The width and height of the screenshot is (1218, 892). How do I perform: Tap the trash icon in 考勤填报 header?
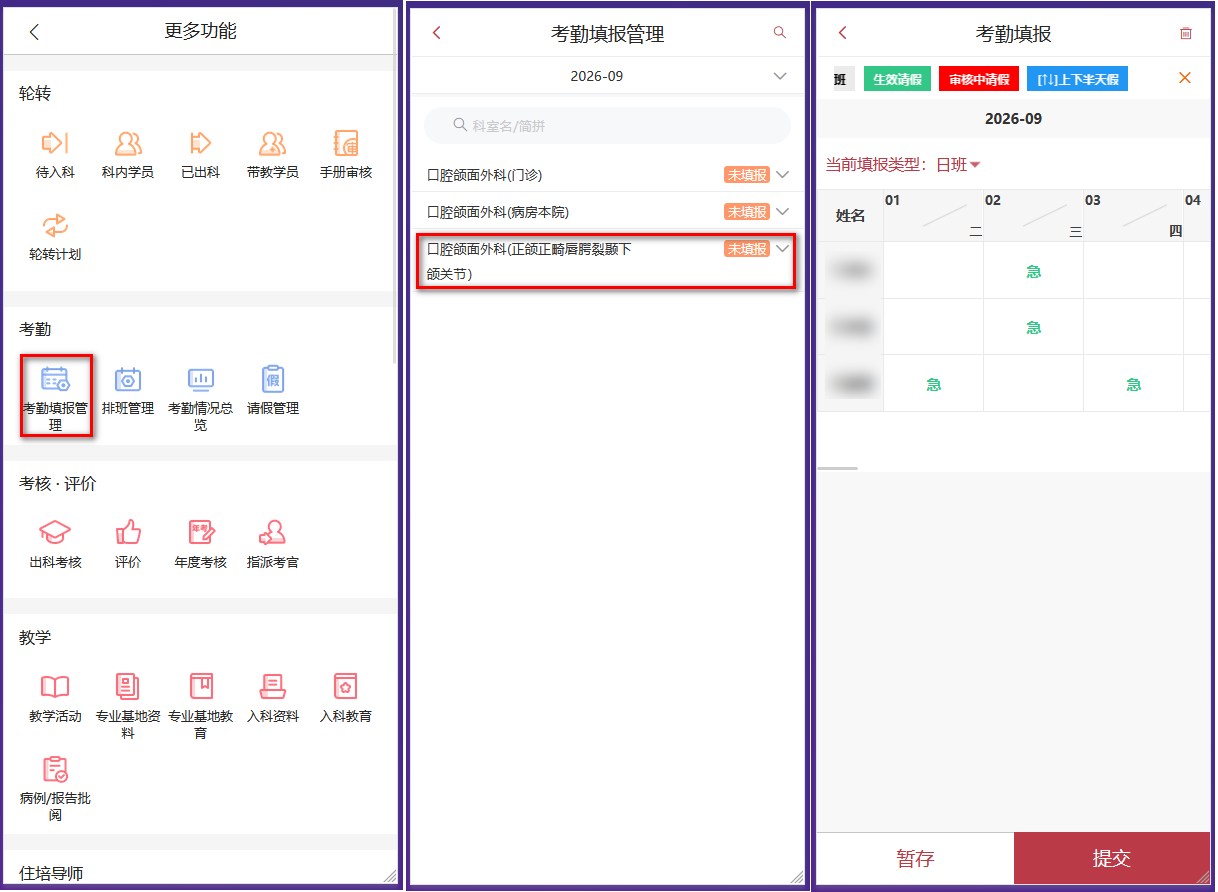[1186, 33]
